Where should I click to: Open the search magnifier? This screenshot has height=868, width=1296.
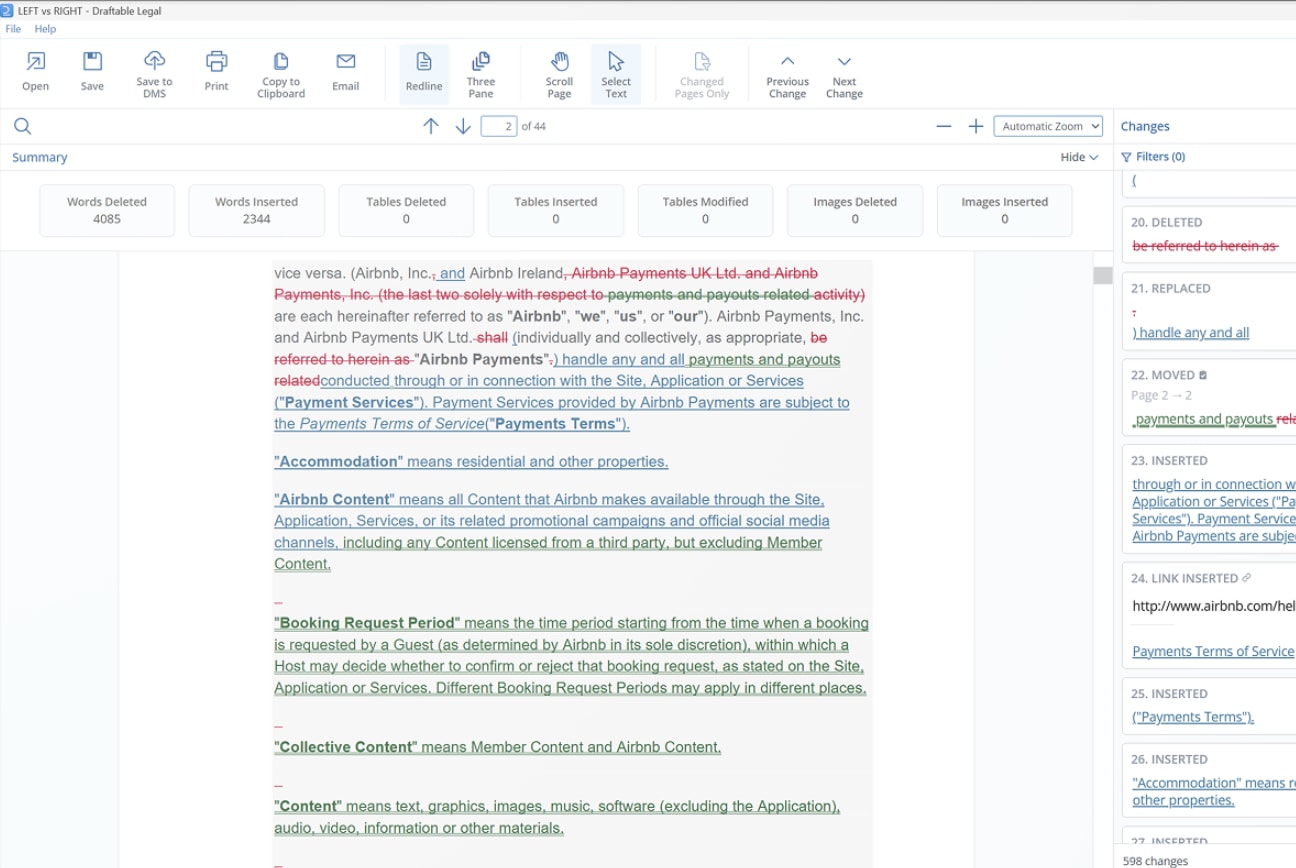tap(20, 125)
